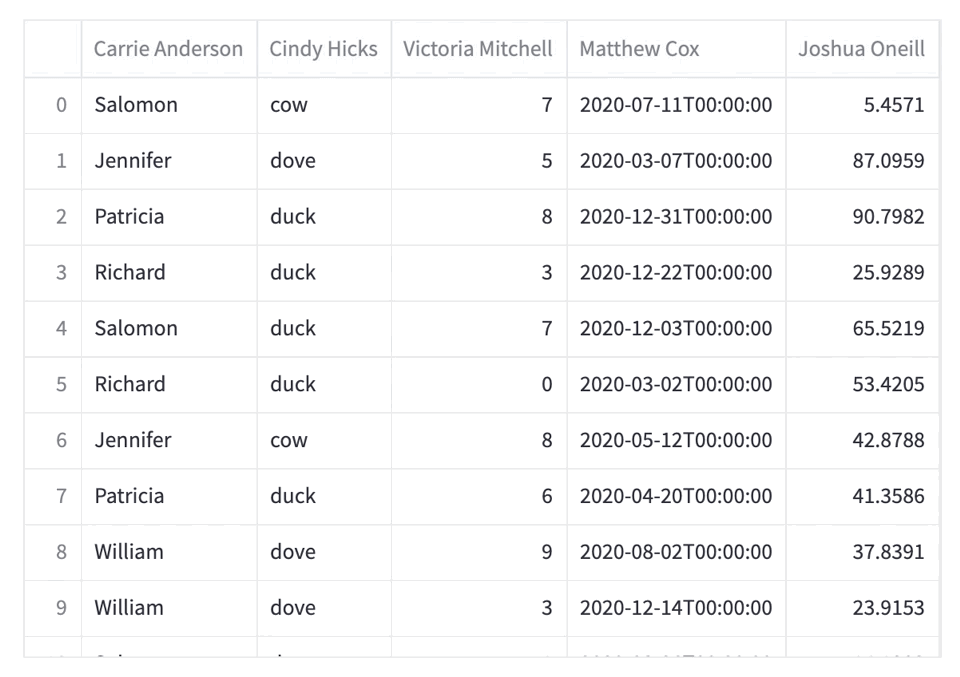Select the Joshua Oneill column header
This screenshot has height=677, width=960.
click(x=862, y=49)
